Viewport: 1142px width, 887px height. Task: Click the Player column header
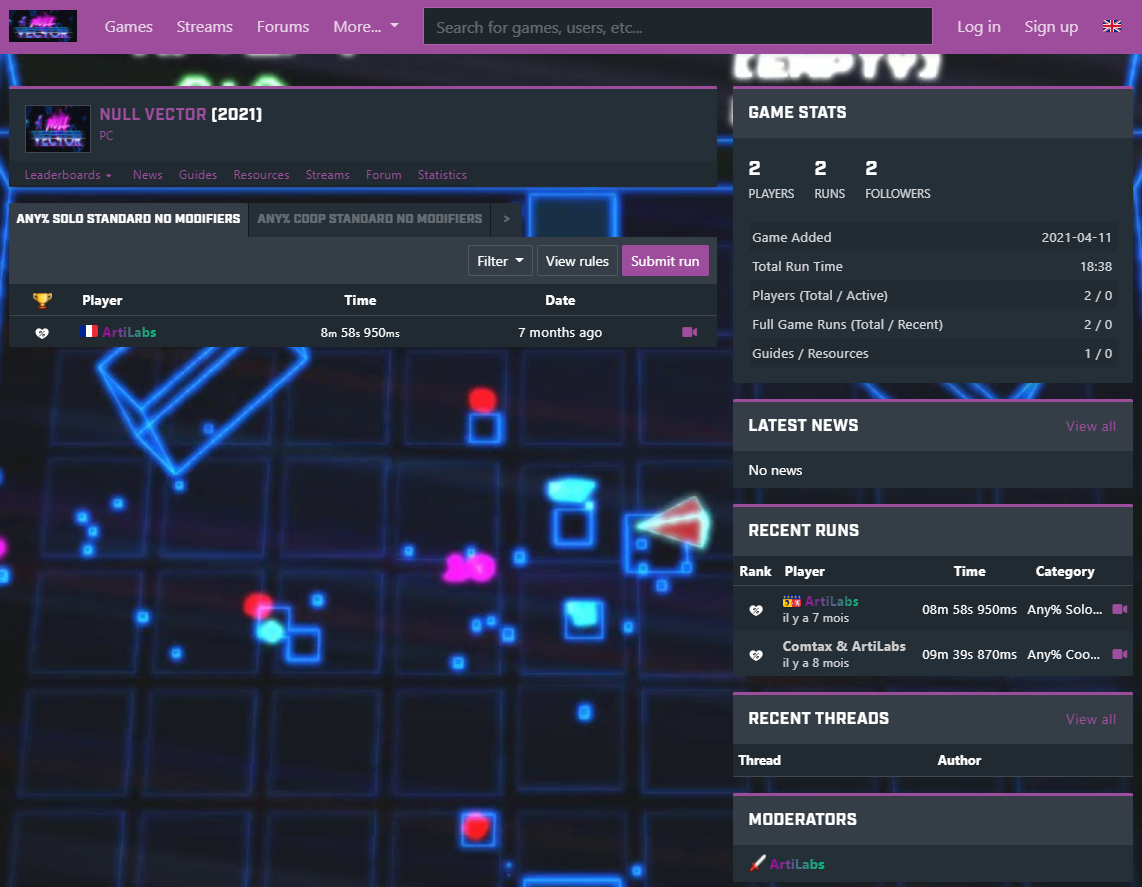[x=102, y=300]
